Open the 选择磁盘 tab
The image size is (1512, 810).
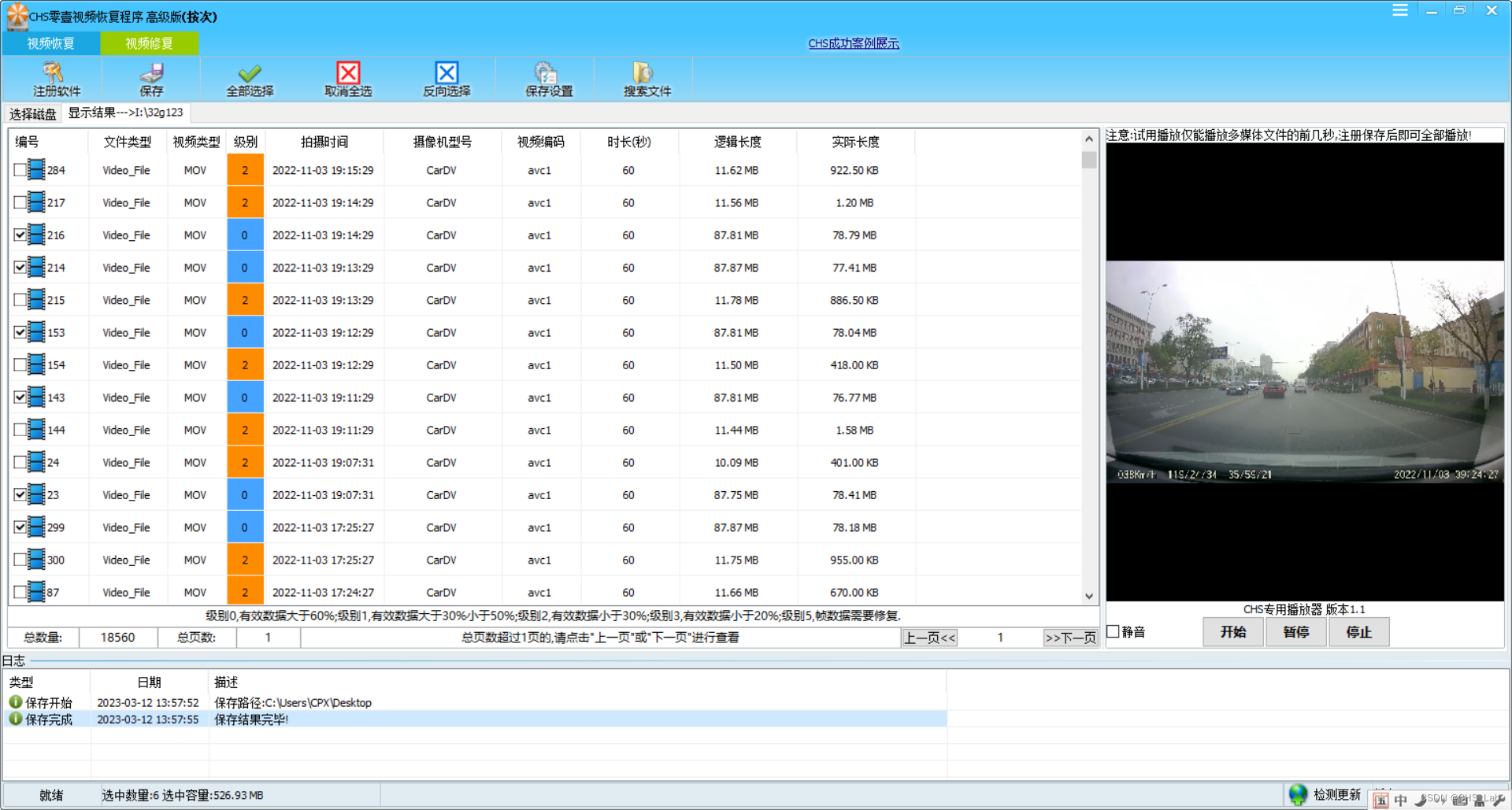point(32,114)
